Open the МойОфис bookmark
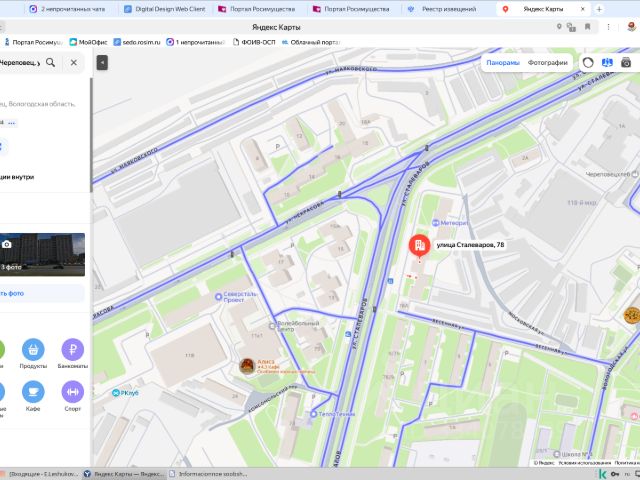The height and width of the screenshot is (480, 640). (x=88, y=42)
